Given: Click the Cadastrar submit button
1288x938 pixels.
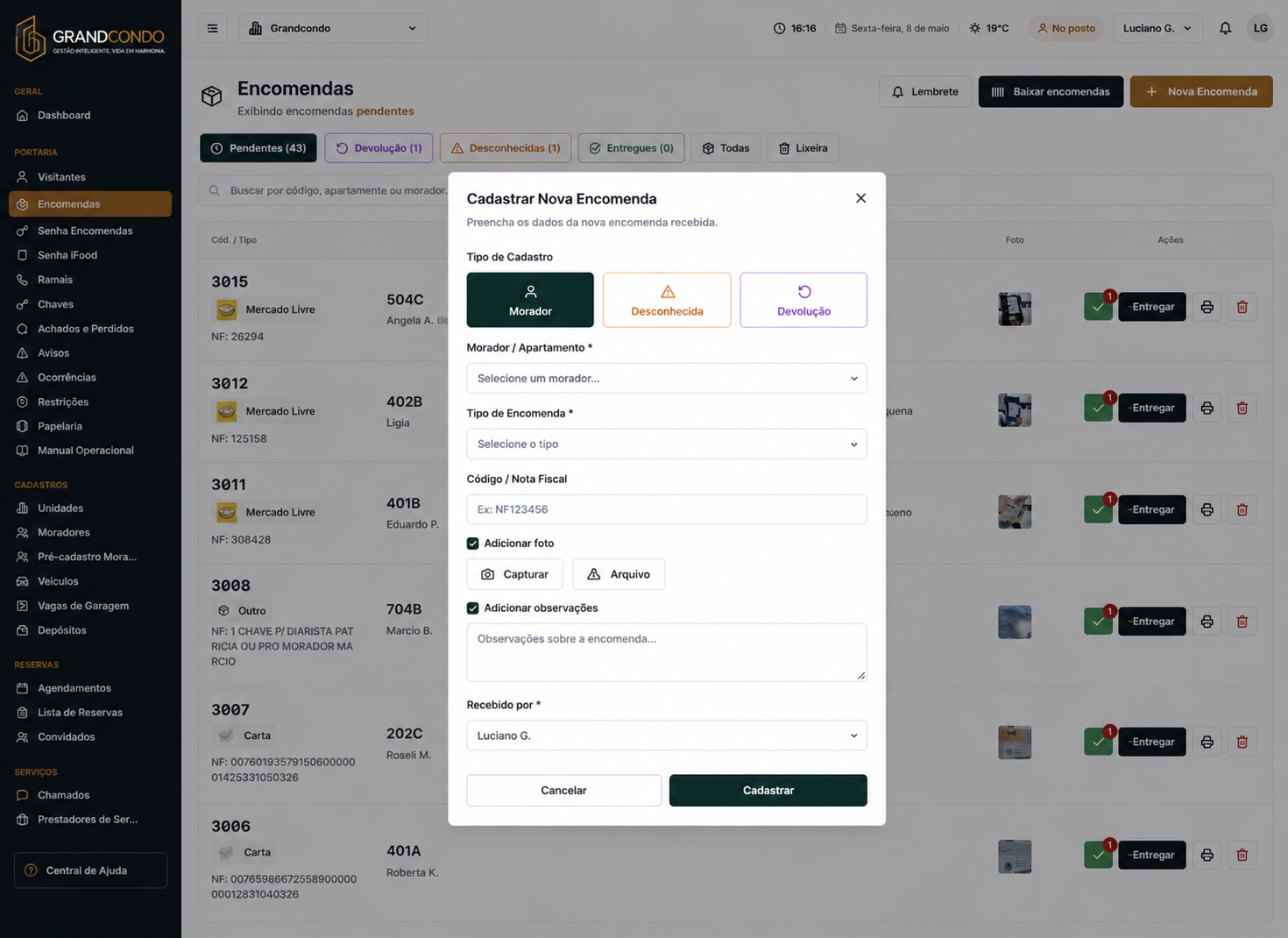Looking at the screenshot, I should pyautogui.click(x=768, y=791).
